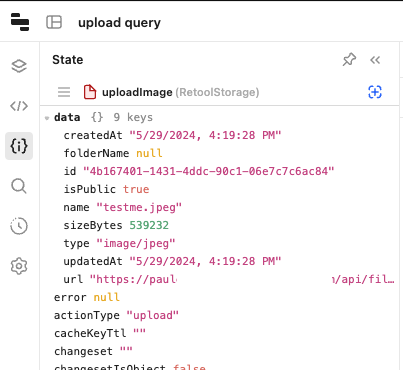Image resolution: width=403 pixels, height=370 pixels.
Task: Click the red uploadImage file icon
Action: point(90,92)
